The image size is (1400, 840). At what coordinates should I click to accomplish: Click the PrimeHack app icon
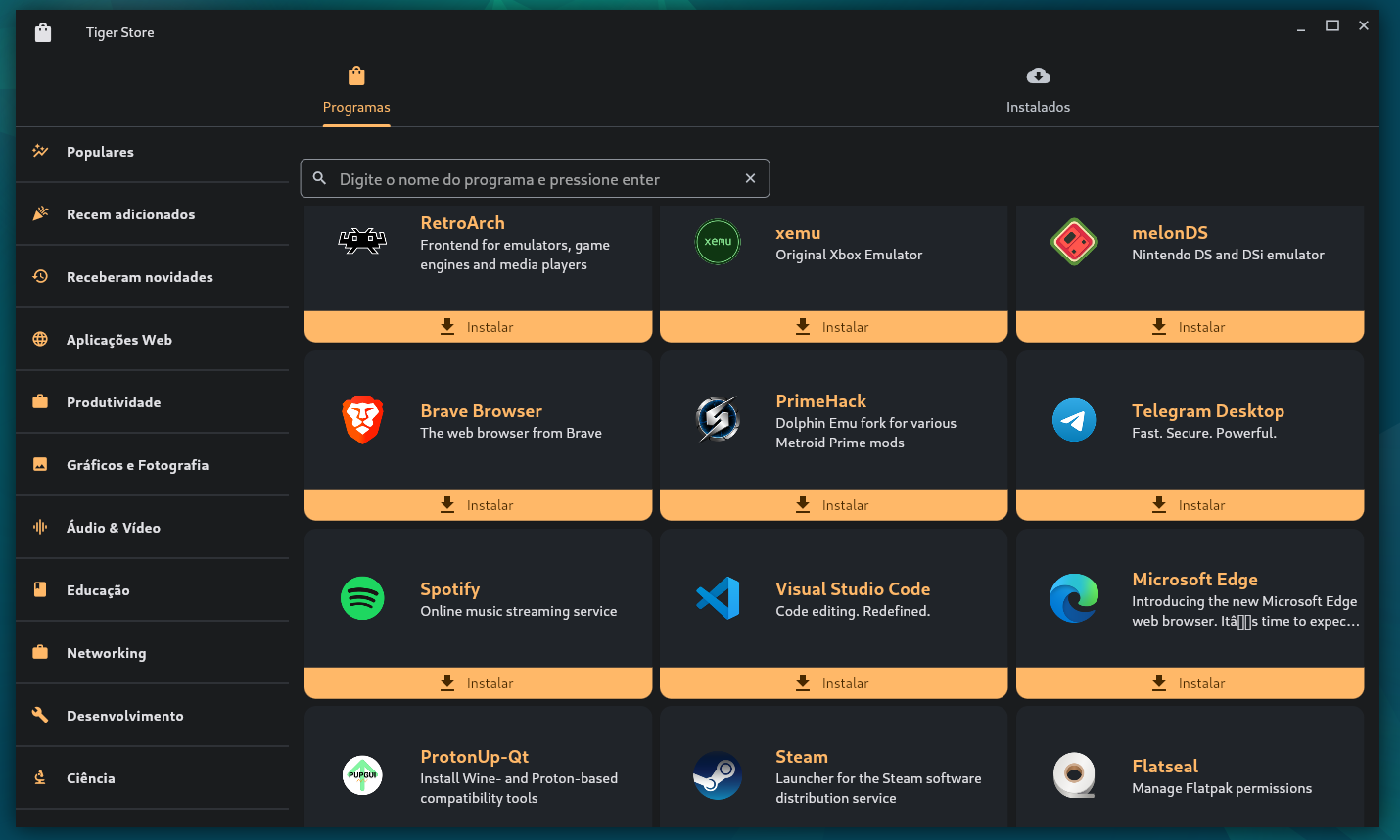[x=718, y=420]
